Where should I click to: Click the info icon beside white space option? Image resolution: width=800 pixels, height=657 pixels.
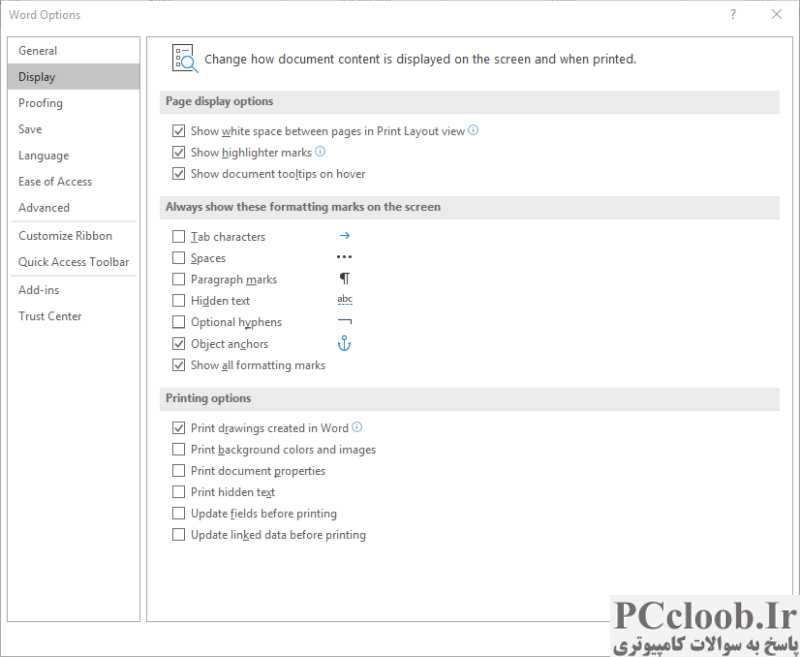click(473, 130)
